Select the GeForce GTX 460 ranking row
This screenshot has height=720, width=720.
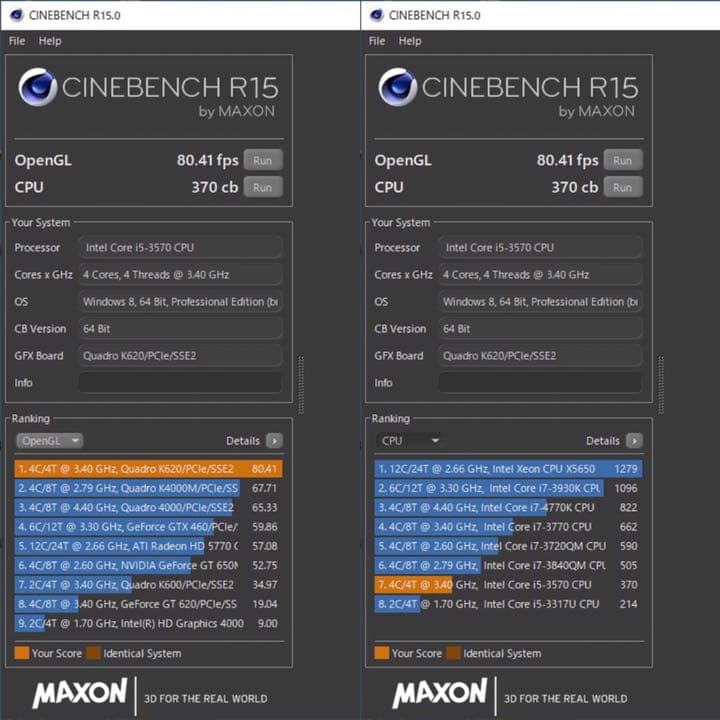point(148,527)
